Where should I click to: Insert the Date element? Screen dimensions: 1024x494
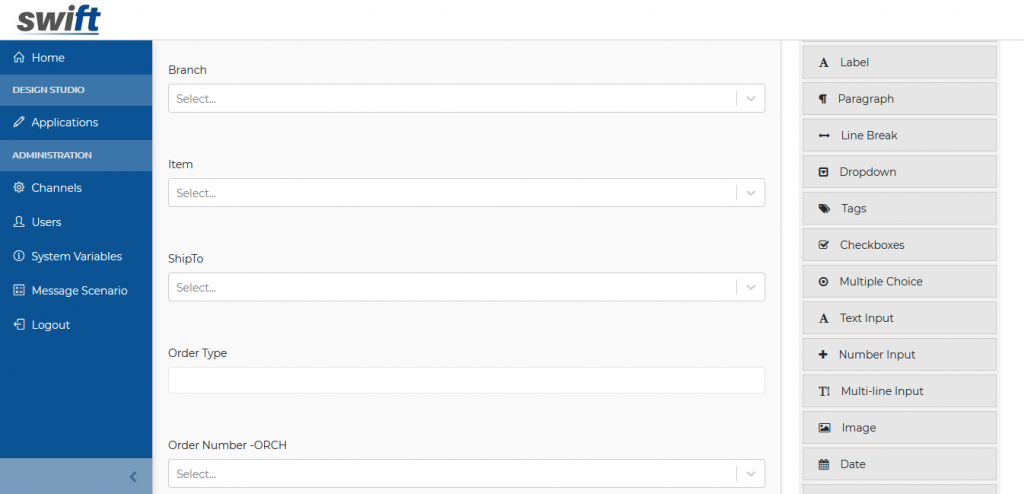pyautogui.click(x=899, y=465)
